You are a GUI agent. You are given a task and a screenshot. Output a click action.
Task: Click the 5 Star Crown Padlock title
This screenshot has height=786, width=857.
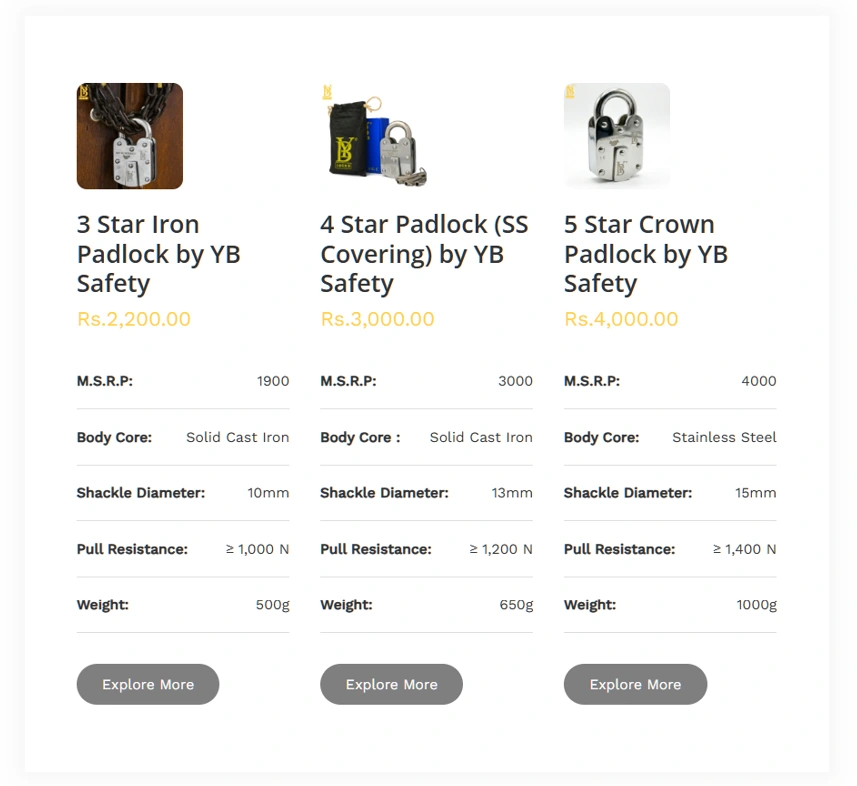coord(646,254)
